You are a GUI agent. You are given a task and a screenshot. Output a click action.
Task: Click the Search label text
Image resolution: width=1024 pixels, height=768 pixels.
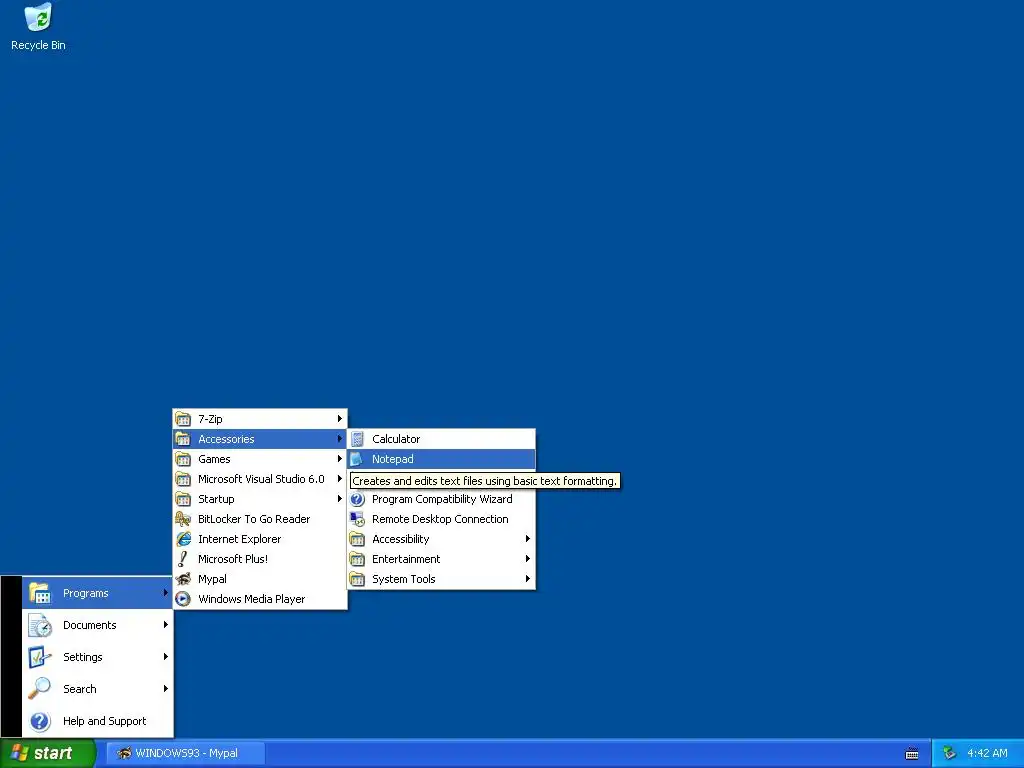click(80, 689)
